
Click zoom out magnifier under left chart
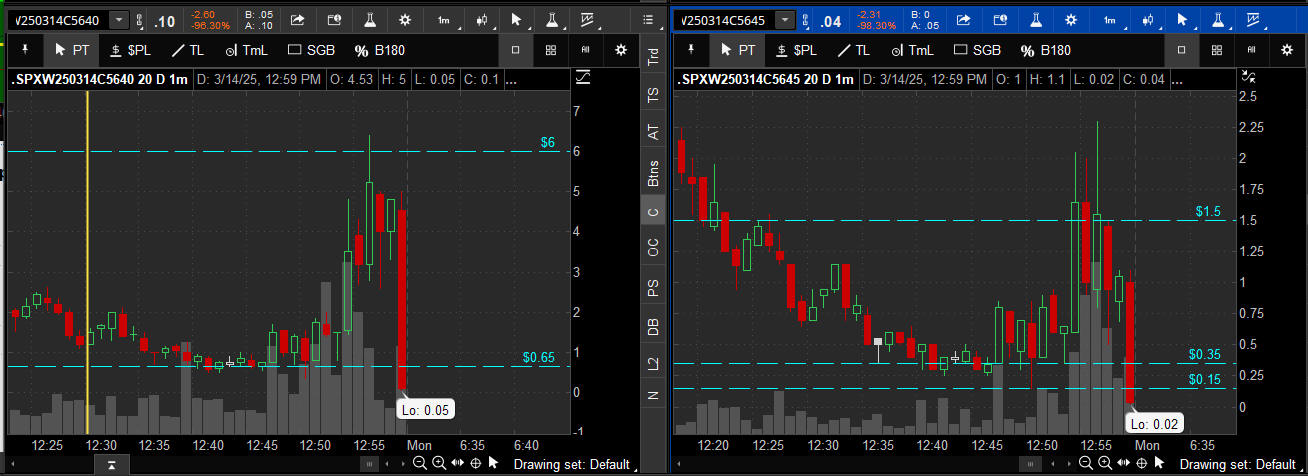click(x=420, y=463)
